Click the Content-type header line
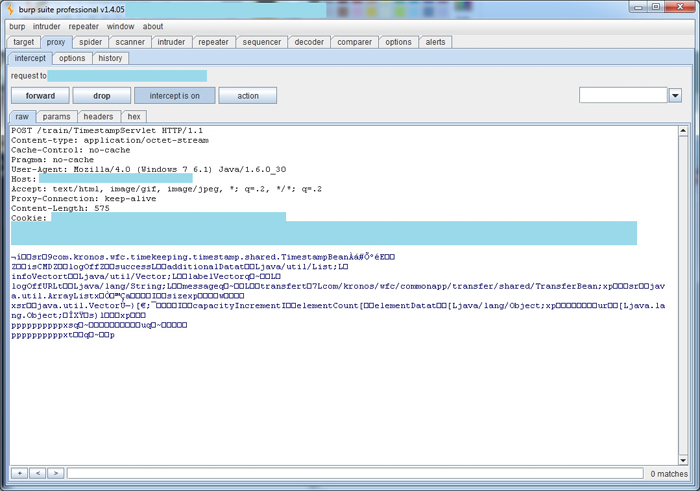 (x=110, y=140)
